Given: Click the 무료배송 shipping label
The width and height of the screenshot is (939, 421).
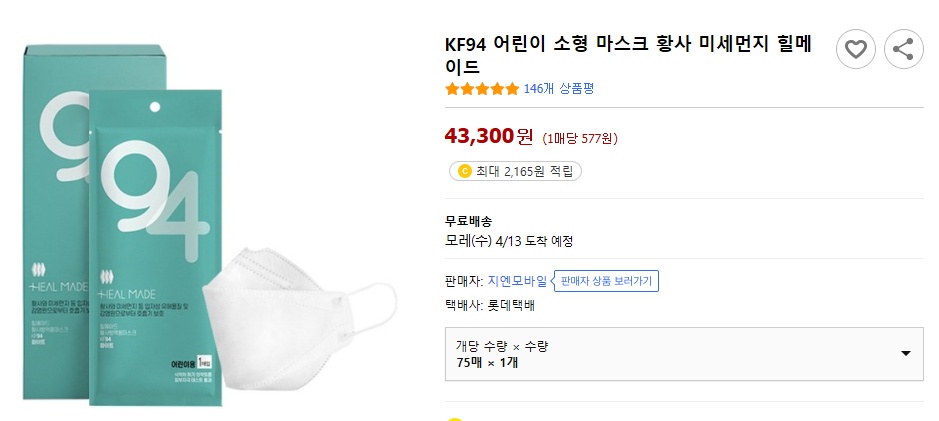Looking at the screenshot, I should coord(468,221).
